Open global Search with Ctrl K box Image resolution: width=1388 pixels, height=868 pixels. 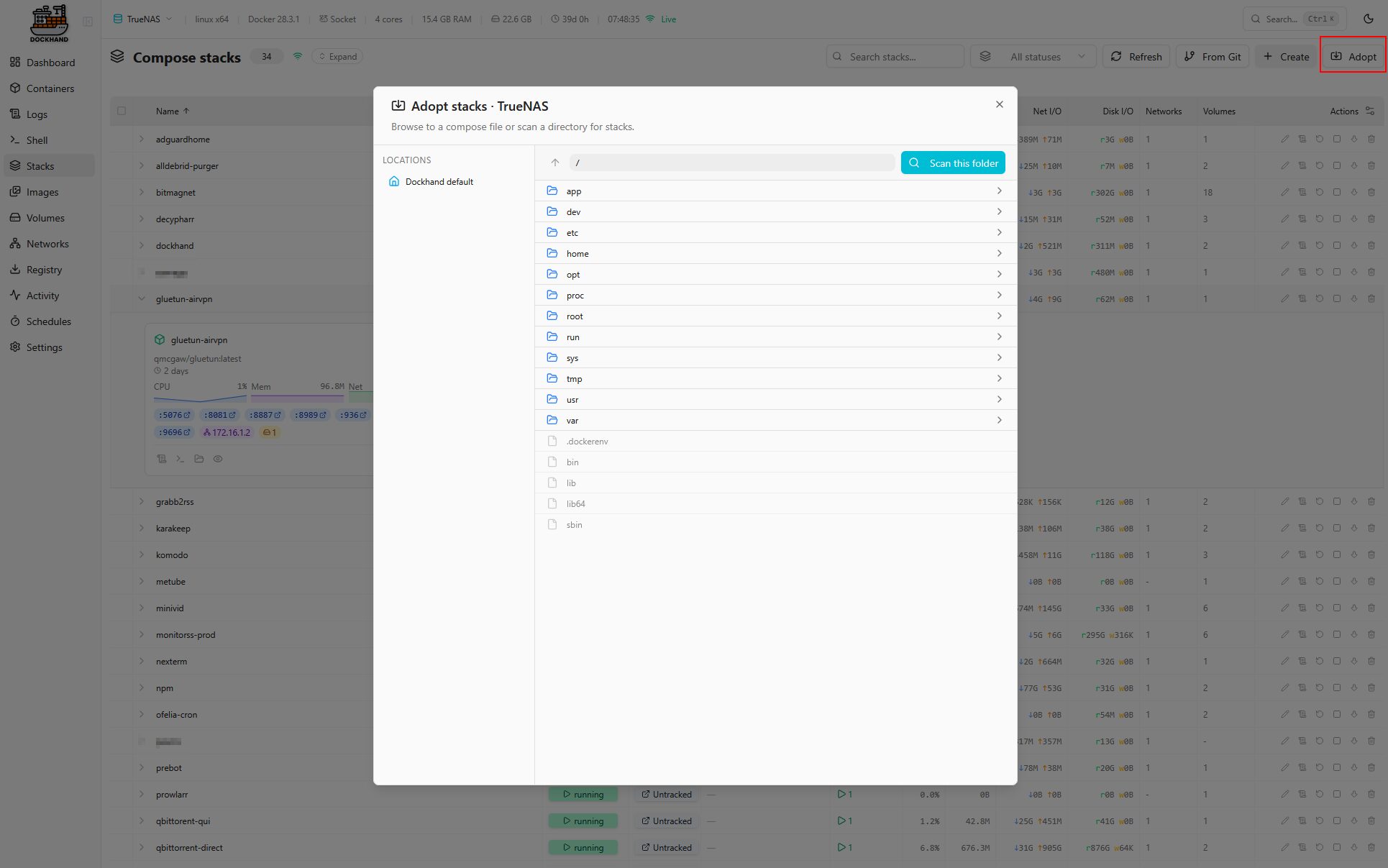[1293, 19]
